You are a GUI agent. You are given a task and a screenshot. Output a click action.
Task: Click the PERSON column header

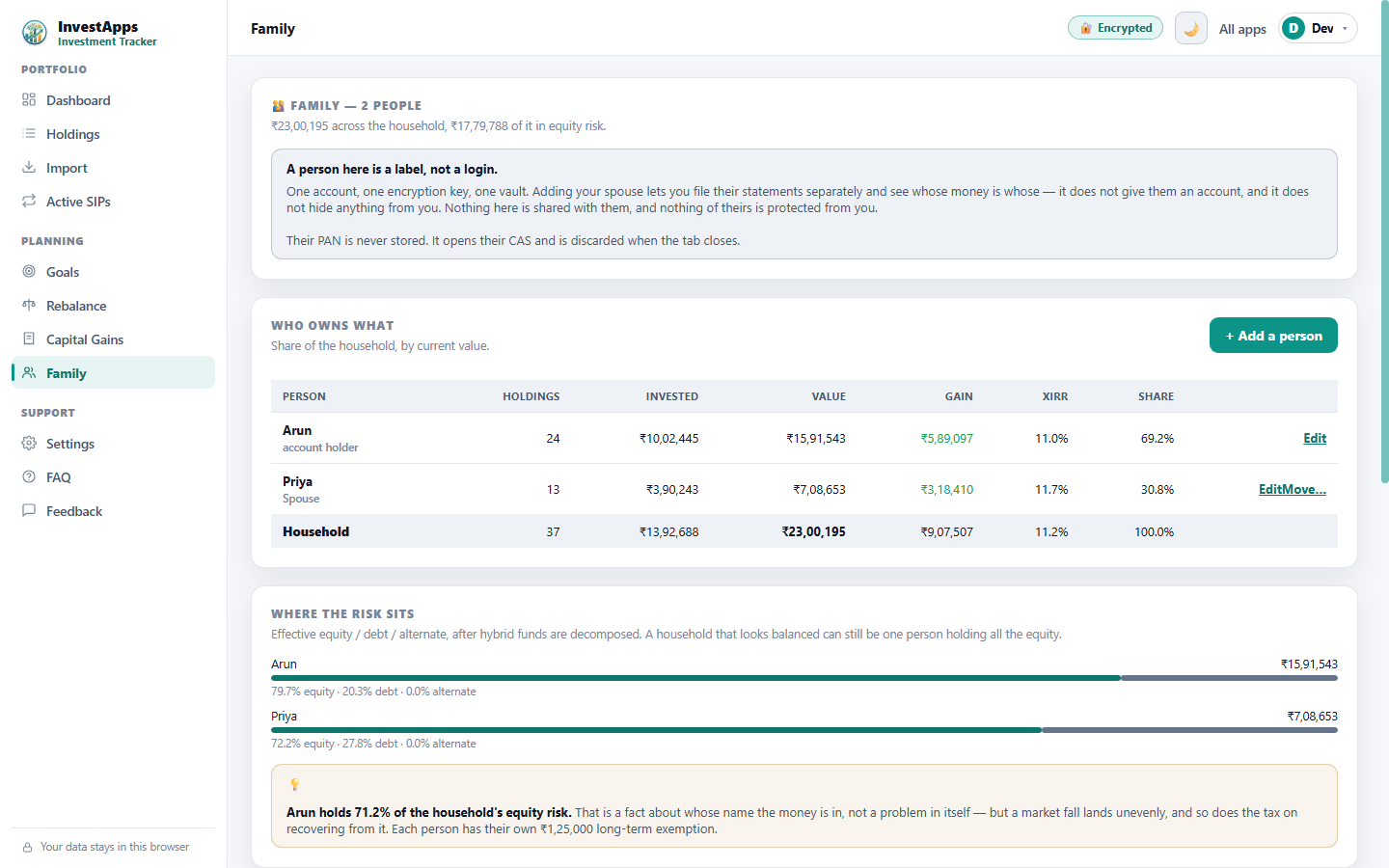pos(304,396)
